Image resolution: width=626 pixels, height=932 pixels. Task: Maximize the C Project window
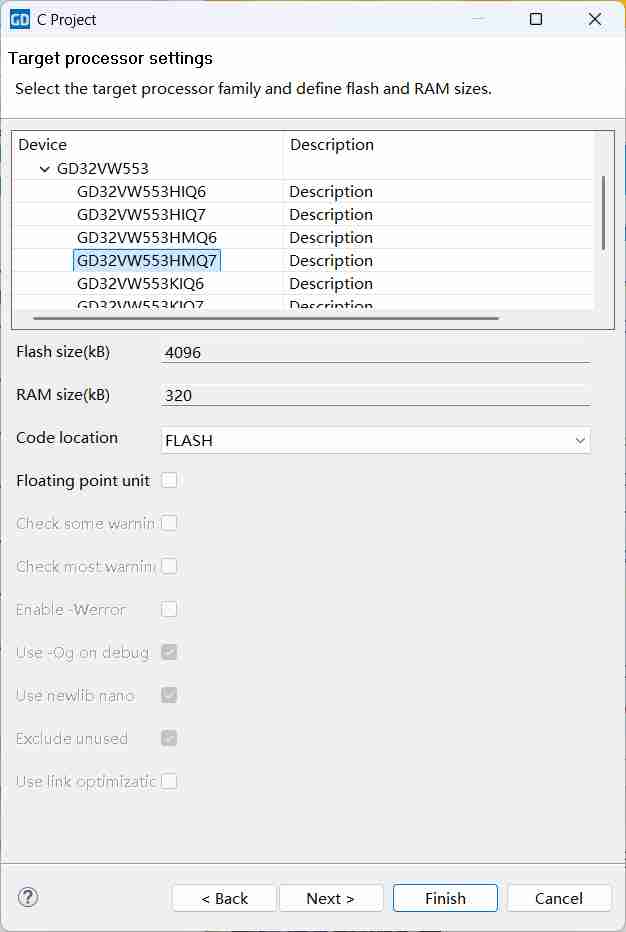(536, 19)
